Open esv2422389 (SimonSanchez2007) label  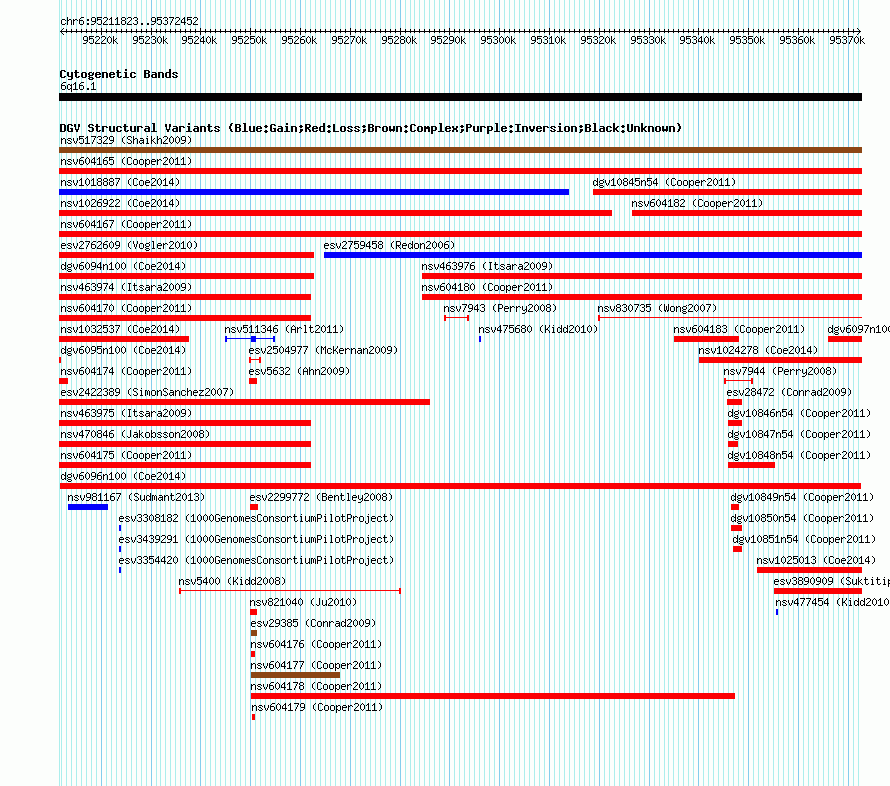click(147, 392)
